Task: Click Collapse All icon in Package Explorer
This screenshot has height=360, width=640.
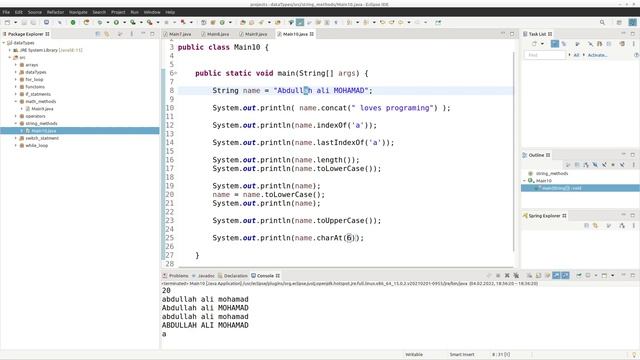Action: tap(98, 34)
